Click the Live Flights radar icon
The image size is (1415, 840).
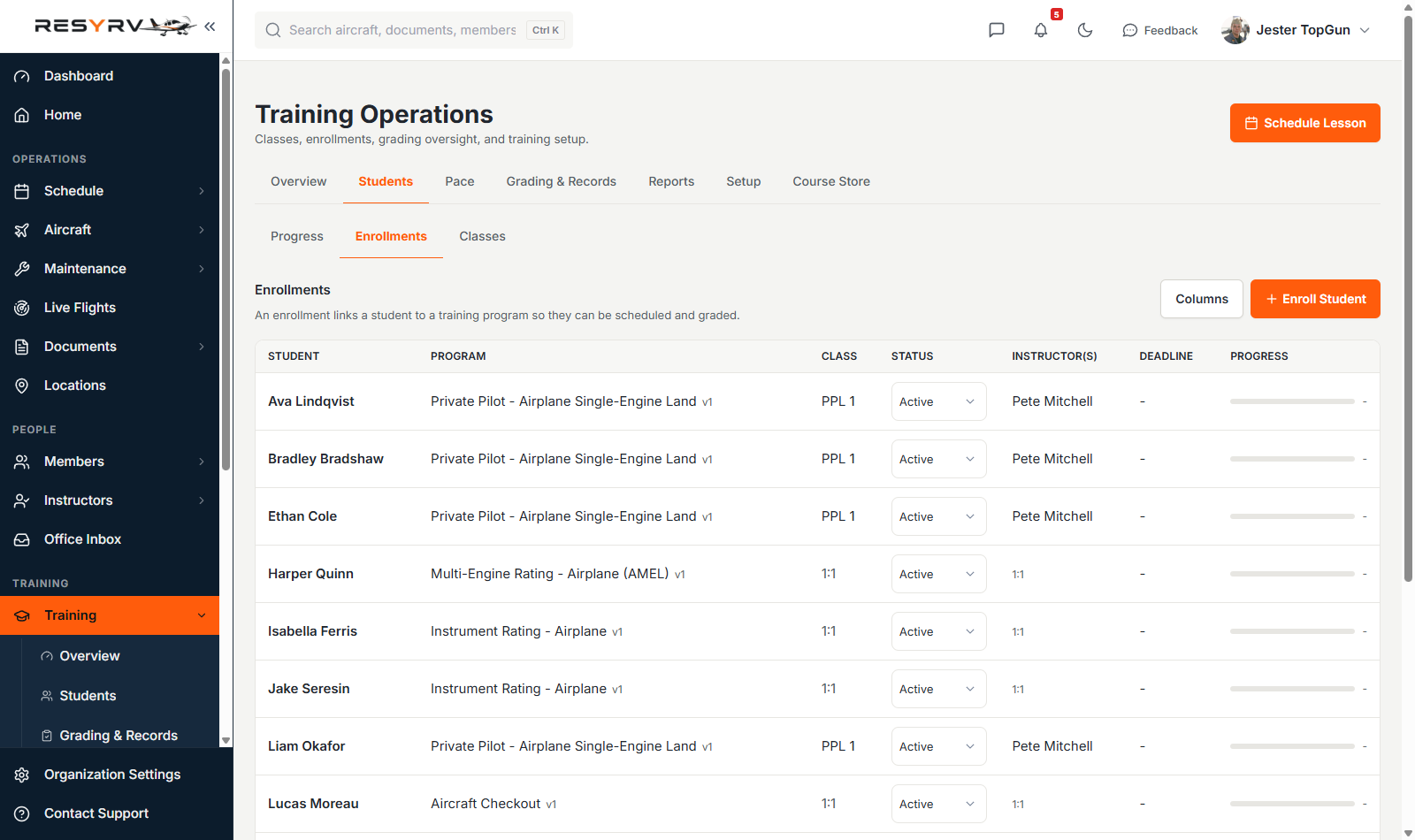click(x=22, y=308)
